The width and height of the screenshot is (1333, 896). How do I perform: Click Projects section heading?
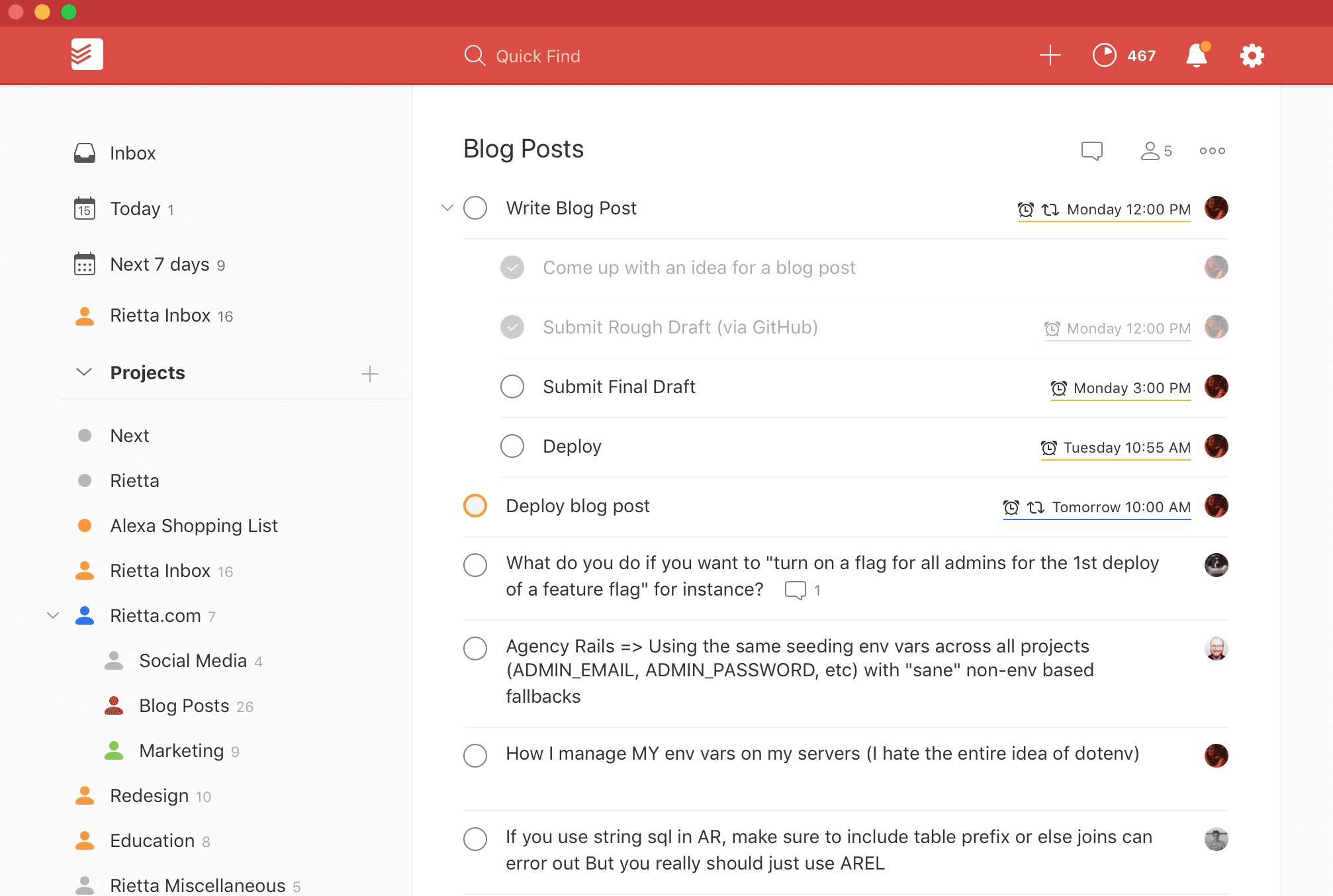point(148,373)
